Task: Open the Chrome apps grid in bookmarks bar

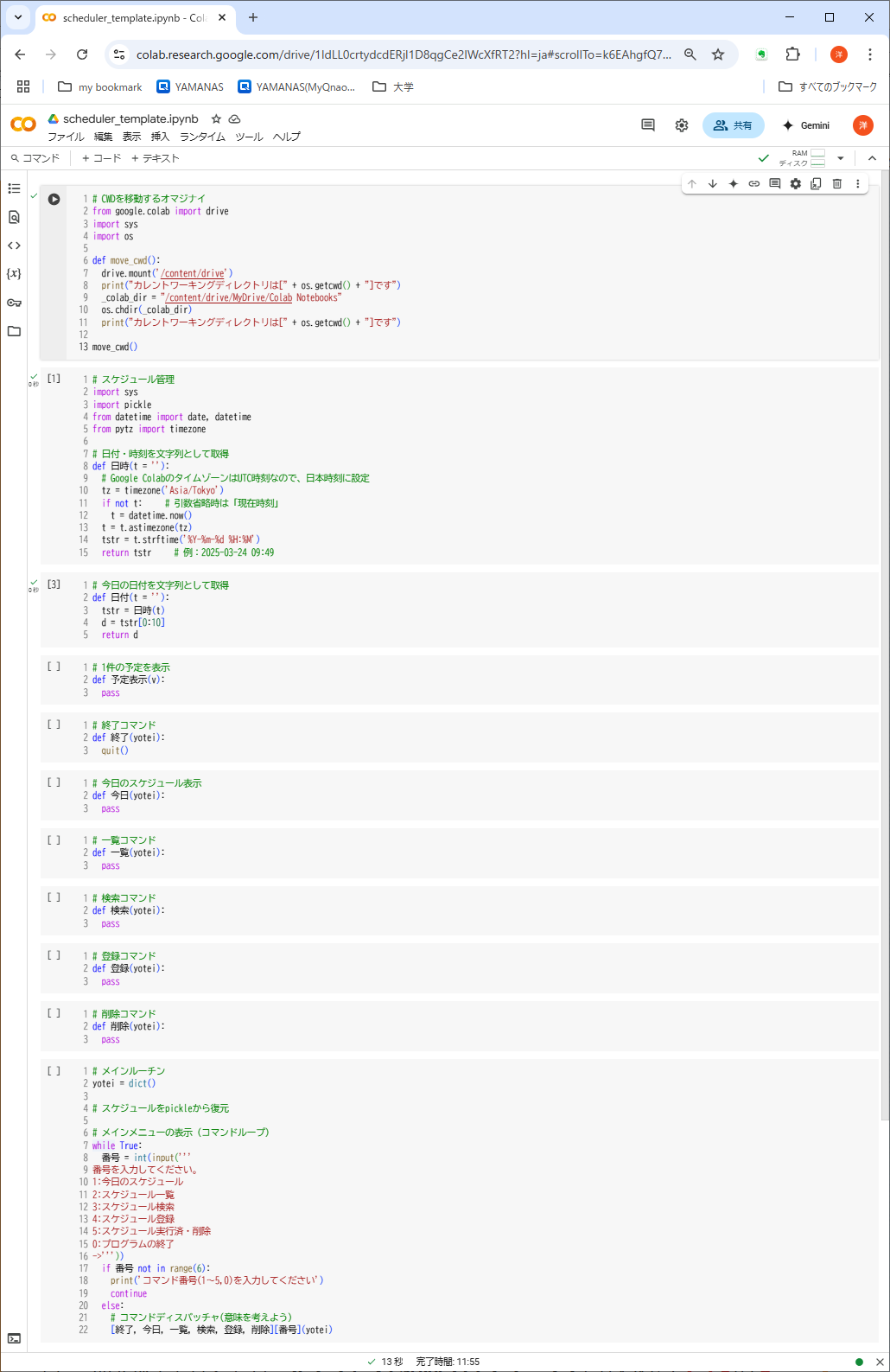Action: pyautogui.click(x=23, y=86)
